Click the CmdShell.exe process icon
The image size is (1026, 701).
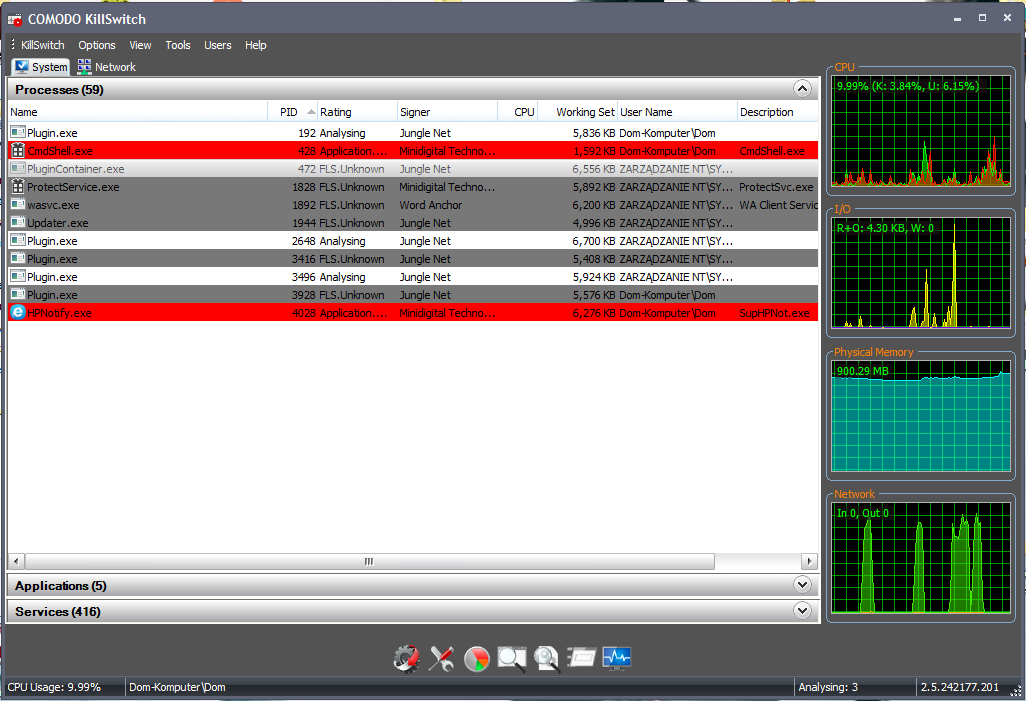coord(18,151)
